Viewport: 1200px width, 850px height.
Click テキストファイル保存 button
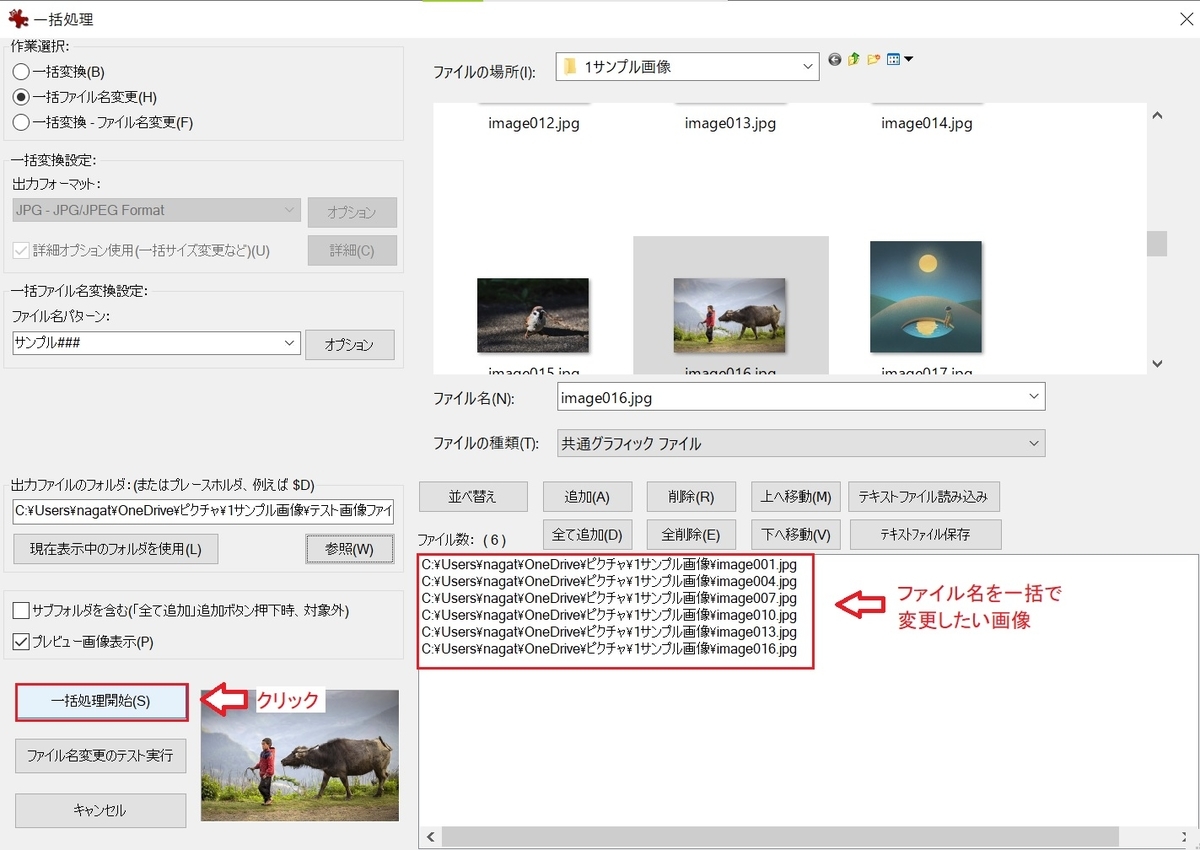[925, 534]
